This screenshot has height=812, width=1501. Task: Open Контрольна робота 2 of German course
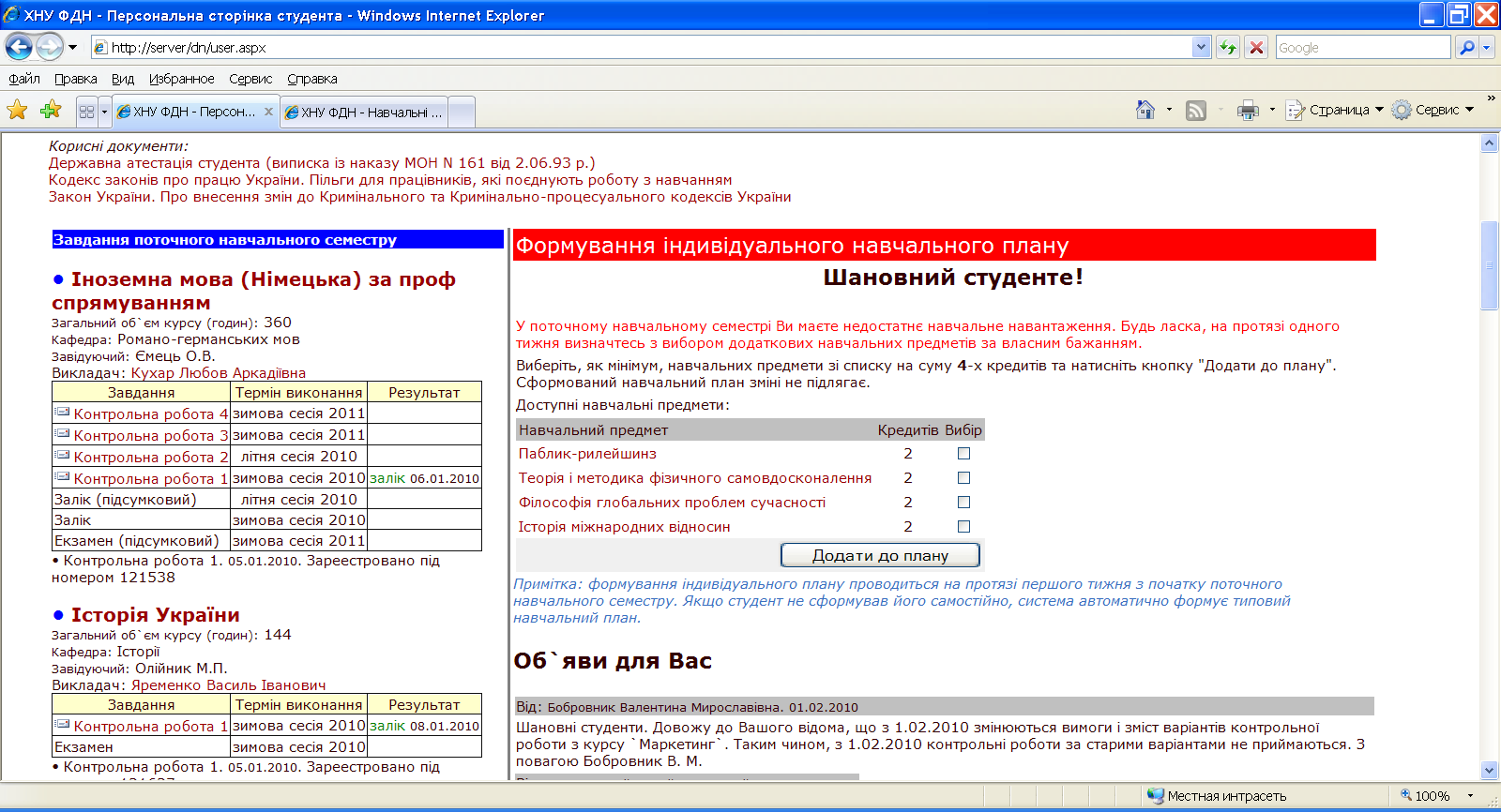click(x=151, y=457)
